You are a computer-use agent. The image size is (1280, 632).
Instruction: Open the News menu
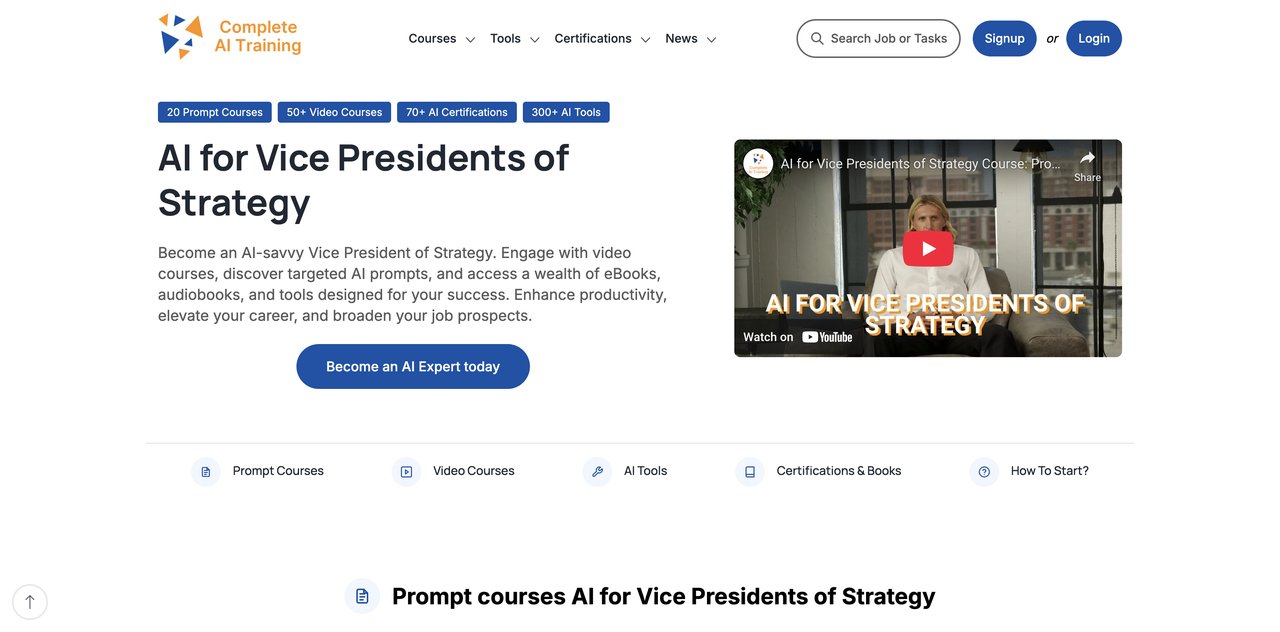(x=691, y=39)
